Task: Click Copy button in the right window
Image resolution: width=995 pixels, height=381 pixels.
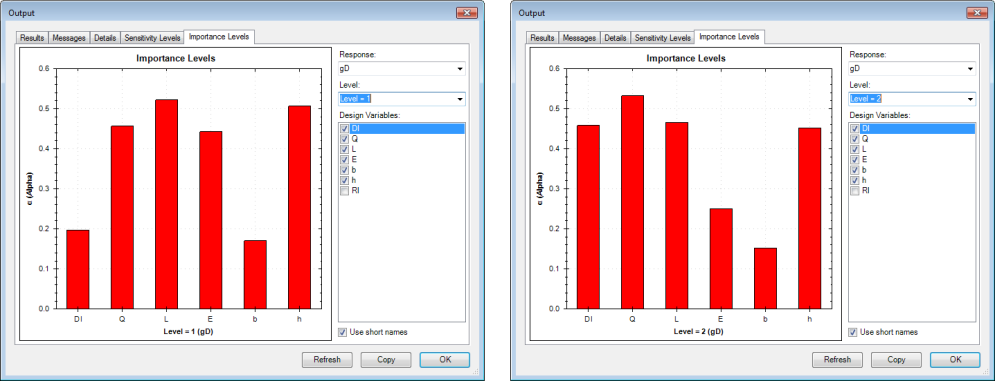Action: [896, 359]
